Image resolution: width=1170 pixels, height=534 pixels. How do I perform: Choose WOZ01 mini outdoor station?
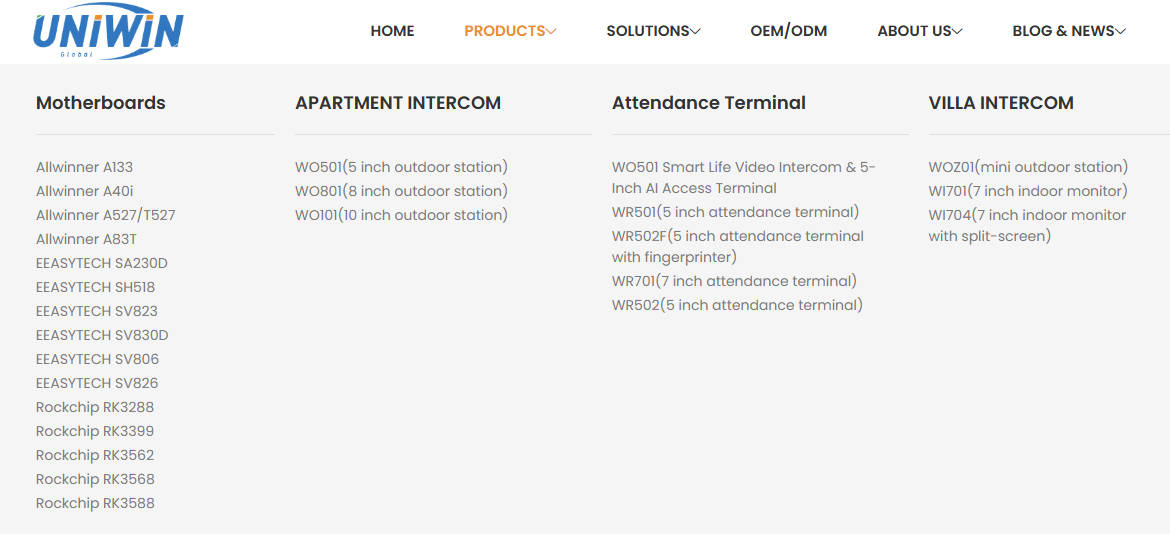[1027, 167]
